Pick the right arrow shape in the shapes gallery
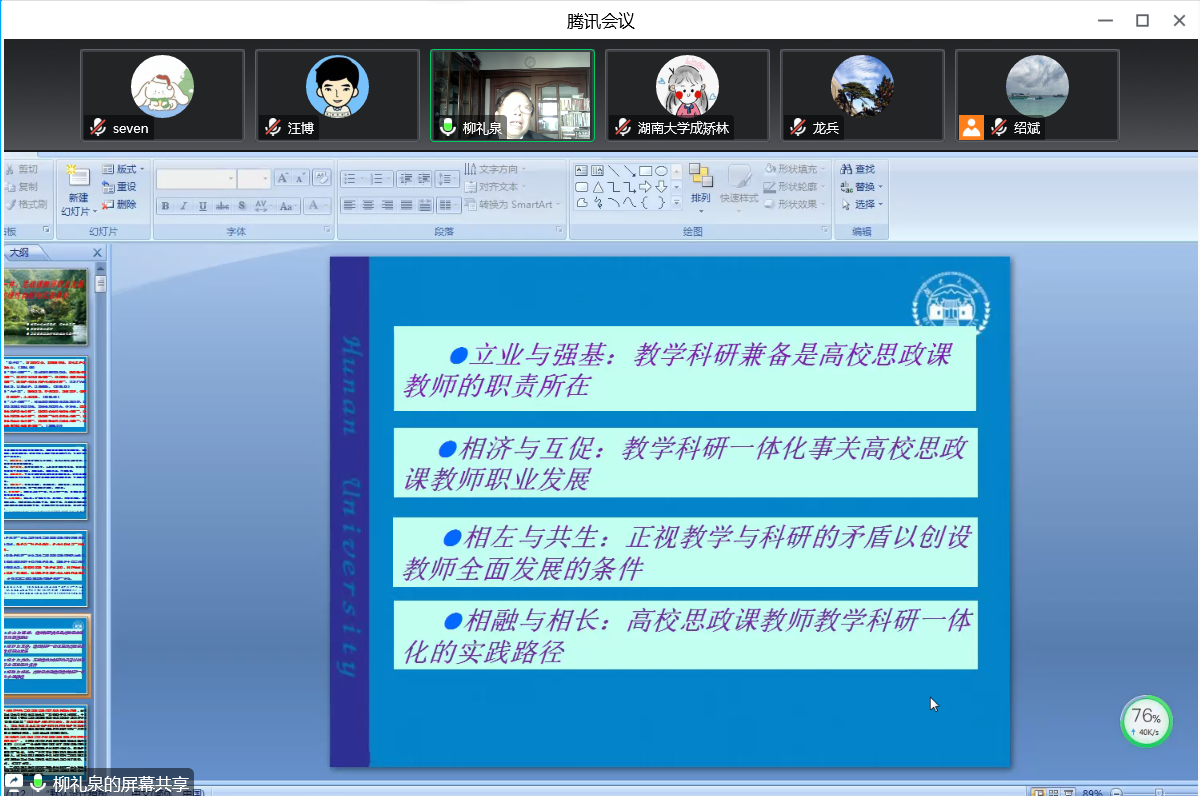Viewport: 1200px width, 796px height. point(646,187)
